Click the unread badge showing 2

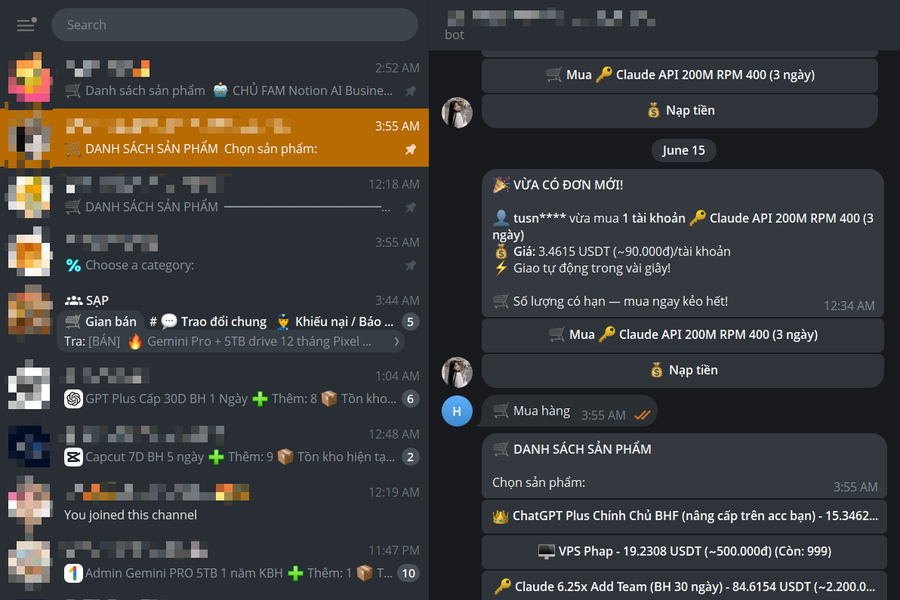click(410, 457)
